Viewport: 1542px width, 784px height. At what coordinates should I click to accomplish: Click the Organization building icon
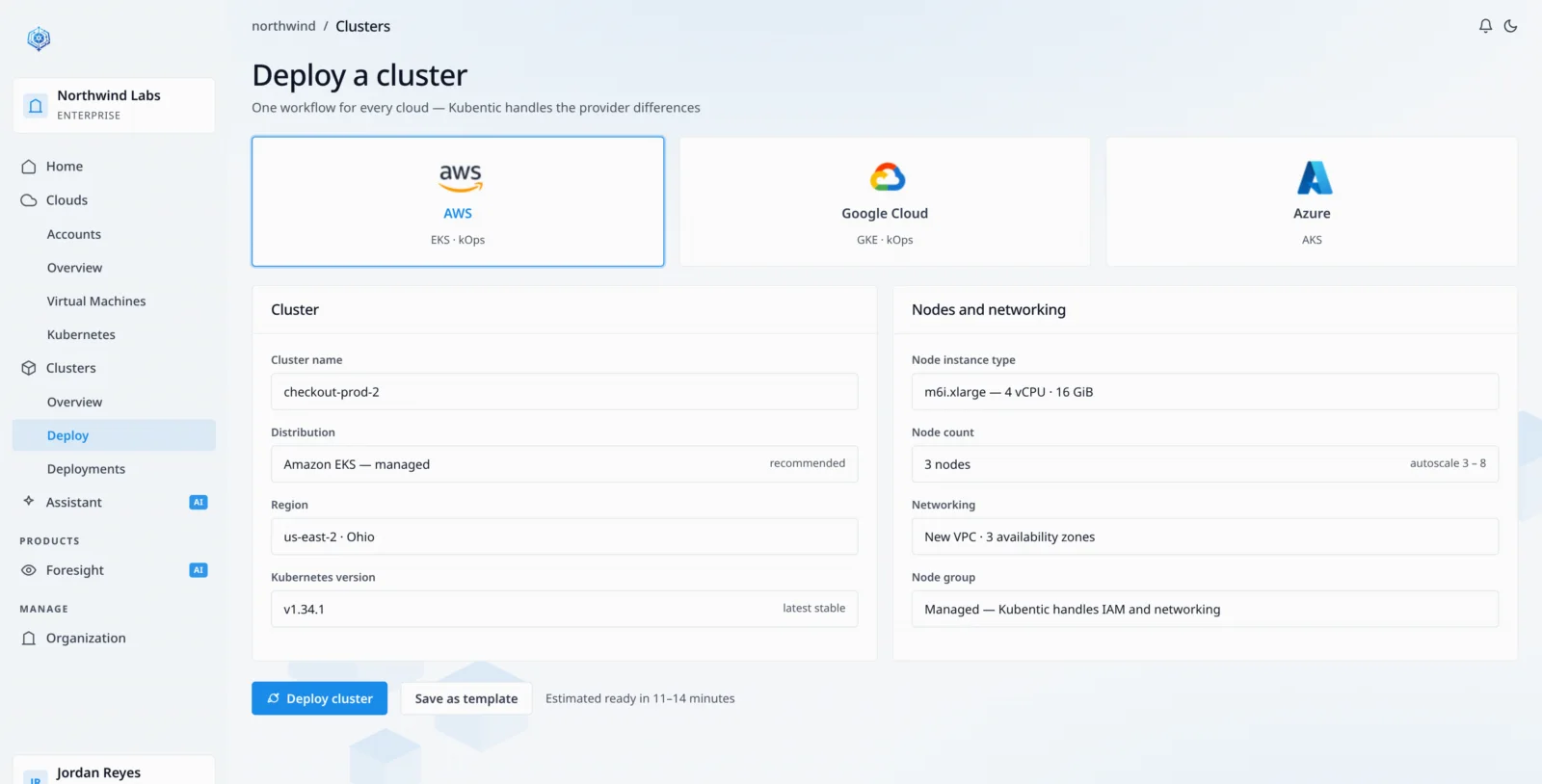pos(29,639)
